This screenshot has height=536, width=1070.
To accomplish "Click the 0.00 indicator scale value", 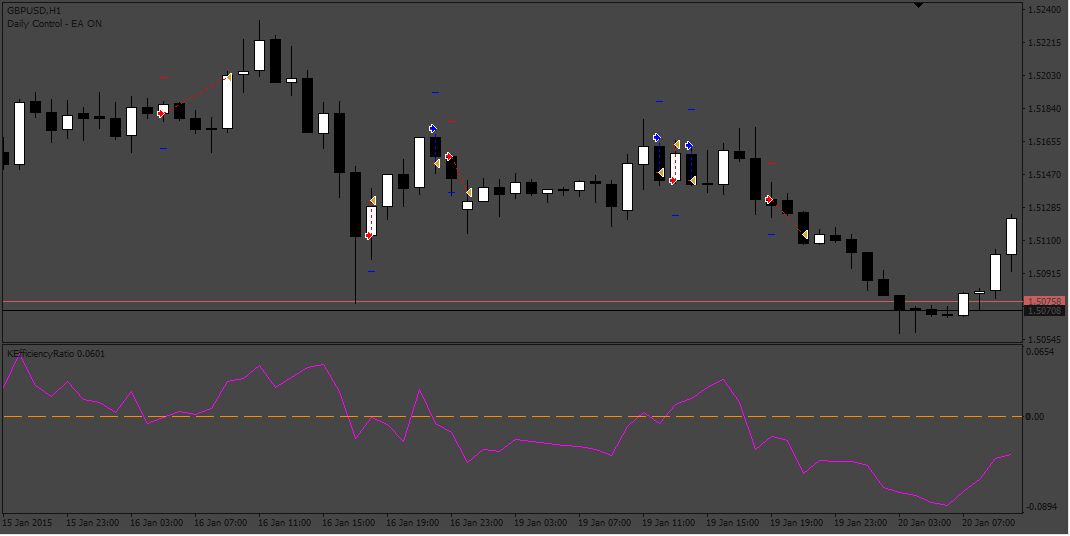I will (x=1035, y=417).
